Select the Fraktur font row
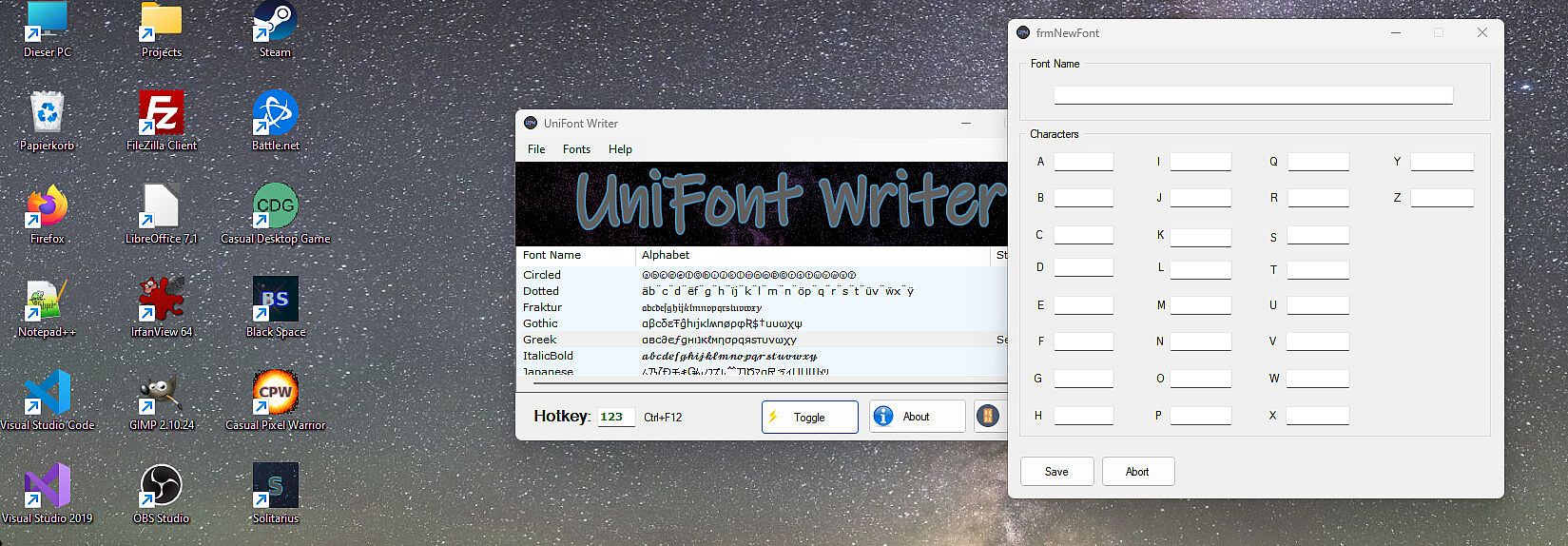 coord(762,307)
